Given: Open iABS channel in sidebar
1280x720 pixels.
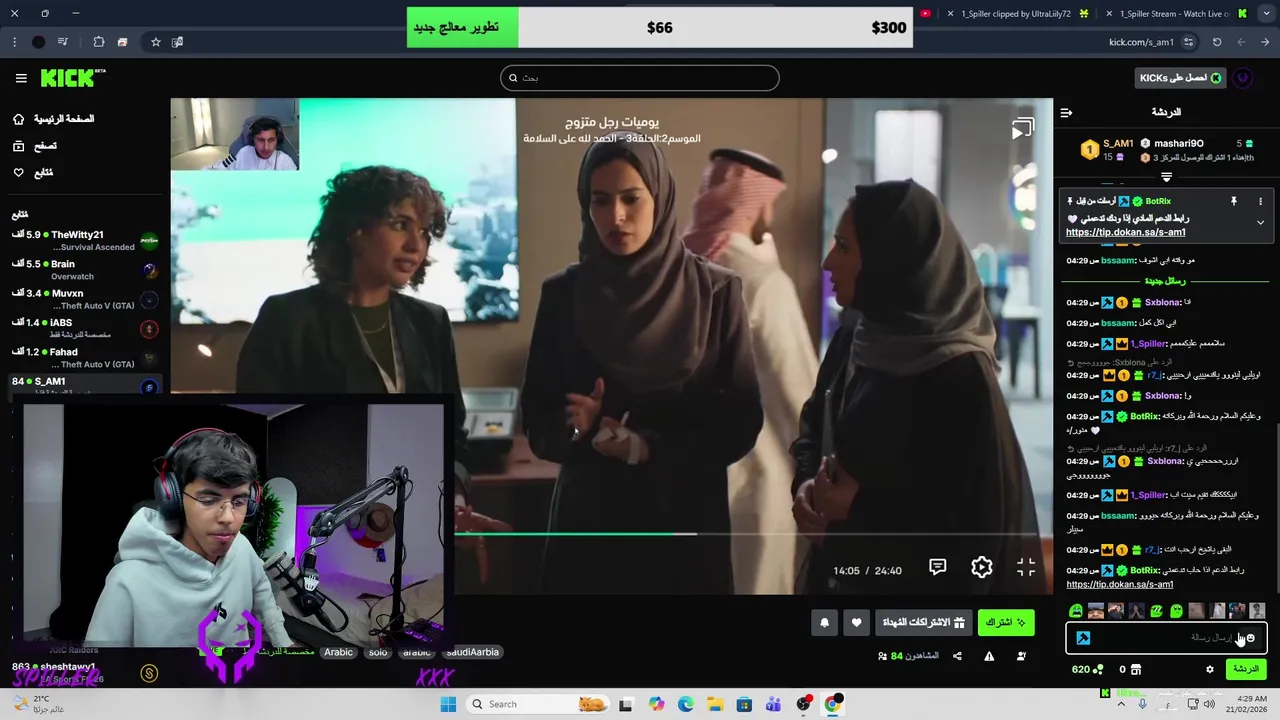Looking at the screenshot, I should (85, 328).
